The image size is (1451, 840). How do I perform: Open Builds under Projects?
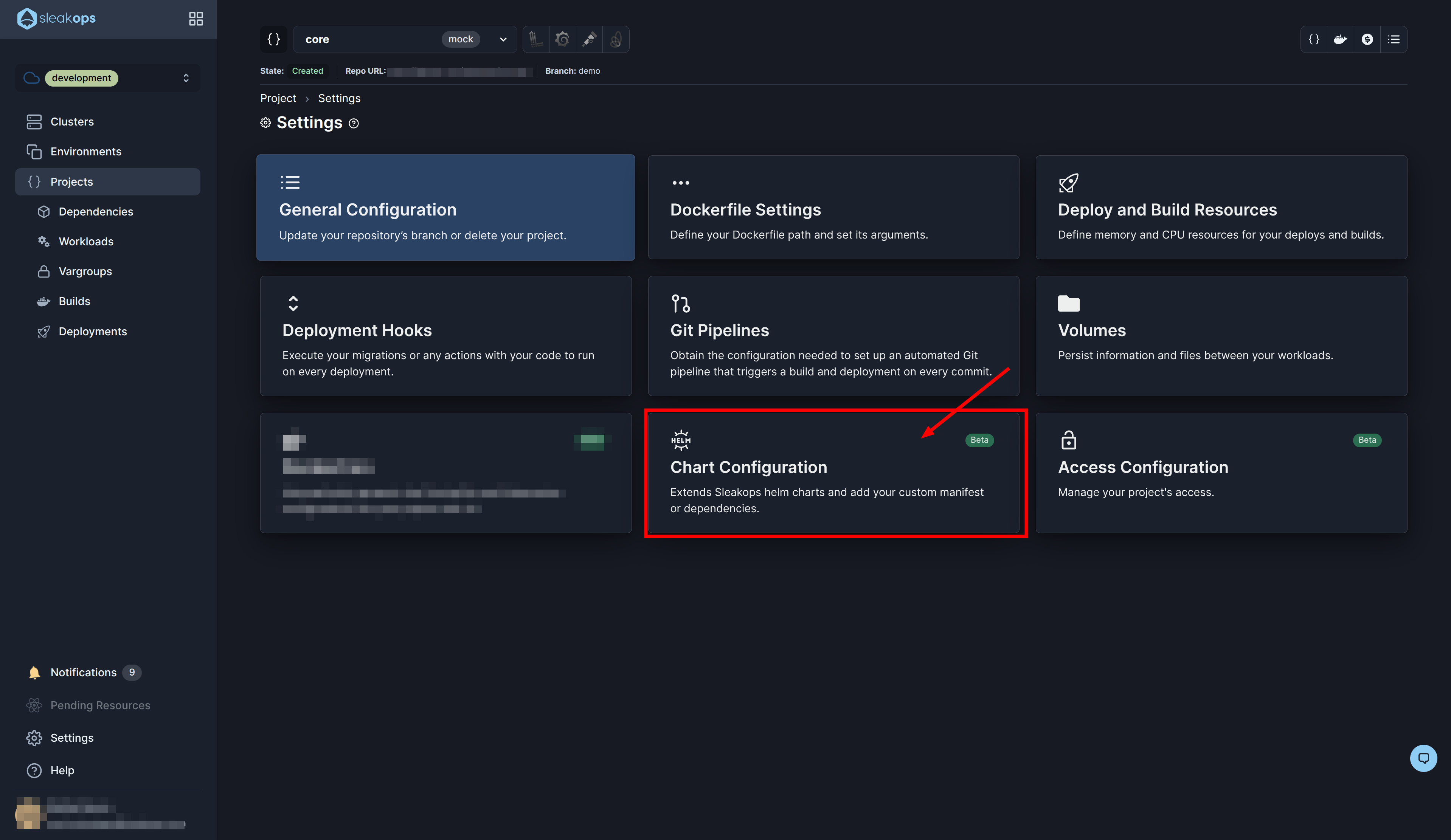[x=108, y=301]
